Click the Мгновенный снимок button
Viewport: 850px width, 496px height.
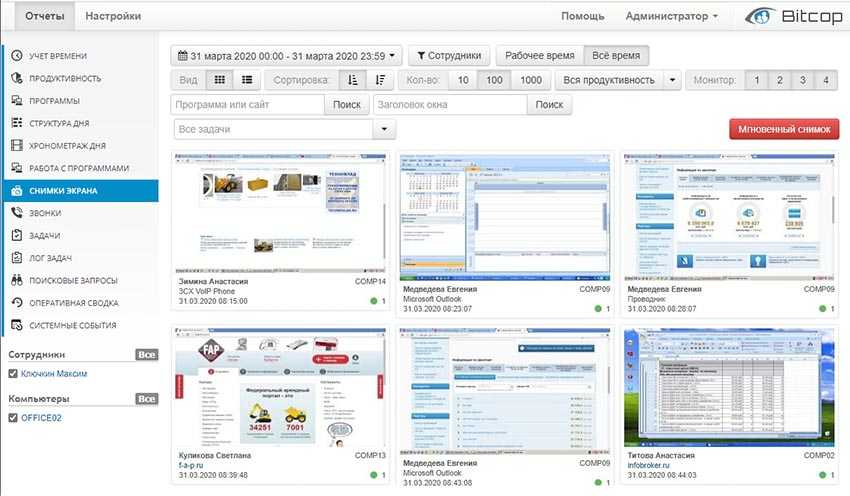784,130
